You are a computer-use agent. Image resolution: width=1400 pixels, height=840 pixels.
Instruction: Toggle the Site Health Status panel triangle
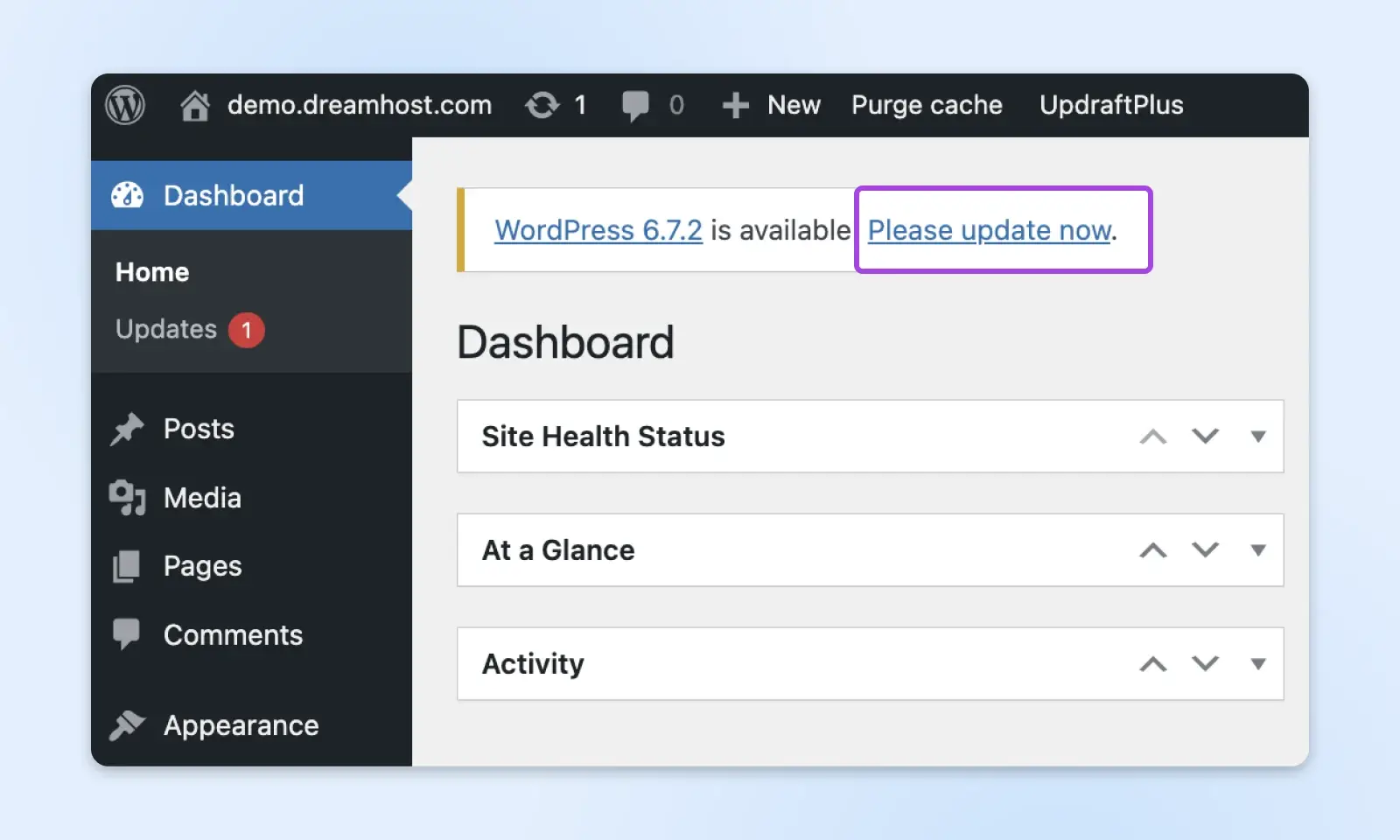coord(1258,437)
